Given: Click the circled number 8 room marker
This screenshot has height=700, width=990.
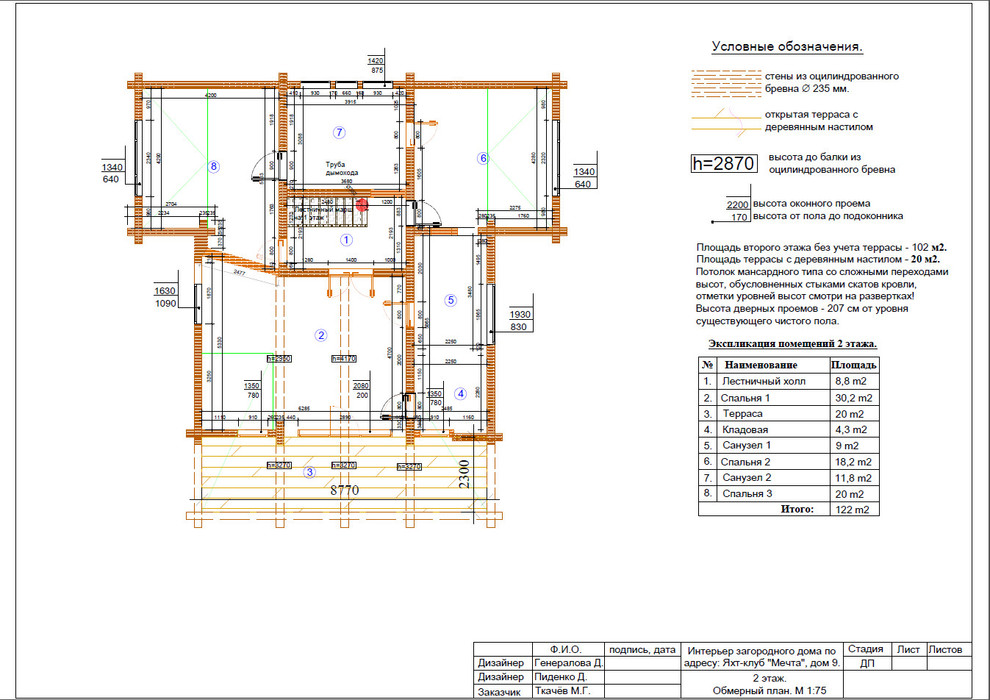Looking at the screenshot, I should (213, 166).
